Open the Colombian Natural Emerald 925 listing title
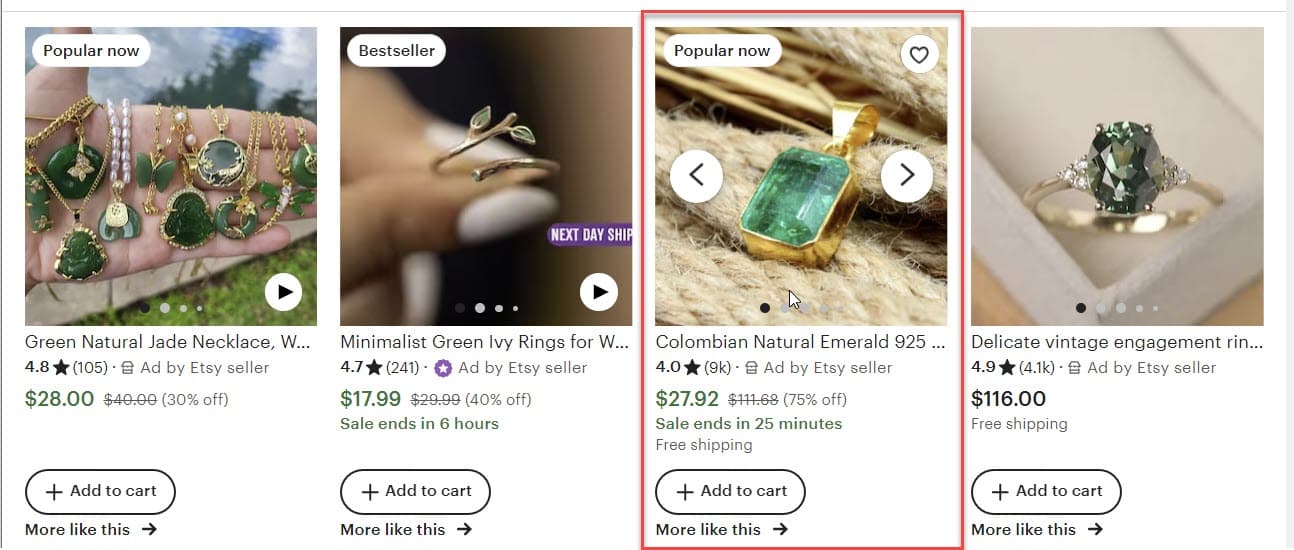The image size is (1294, 550). click(x=800, y=342)
